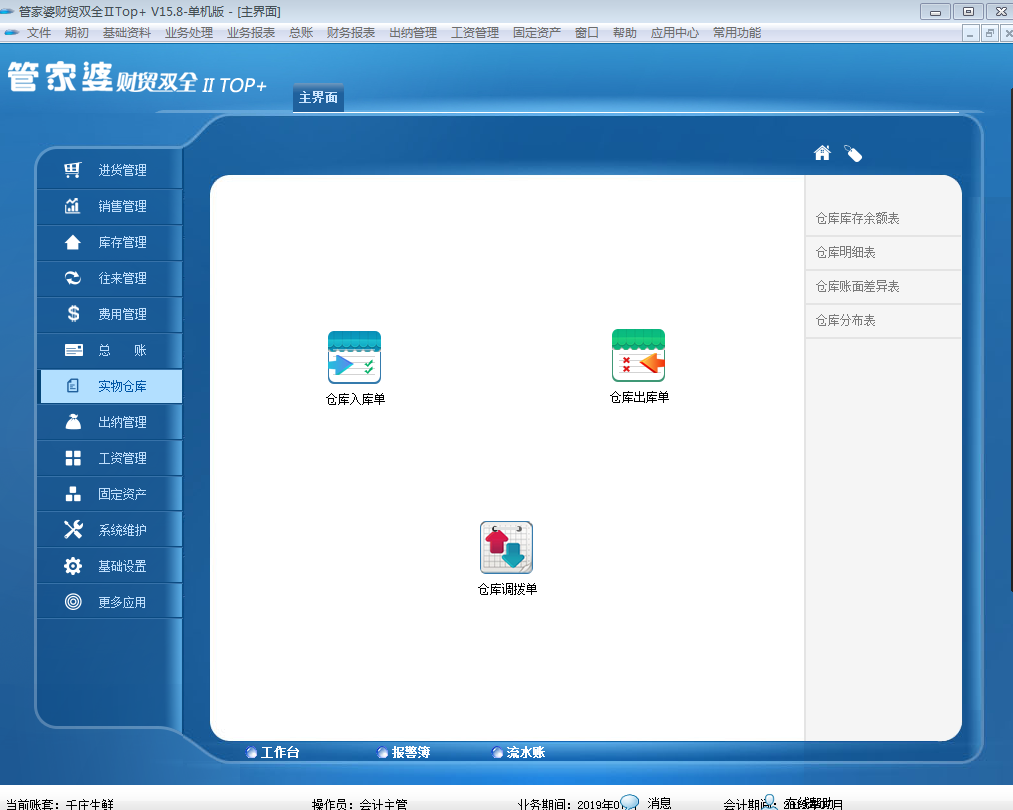The image size is (1013, 810).
Task: Click the 销售管理 chart icon
Action: (72, 206)
